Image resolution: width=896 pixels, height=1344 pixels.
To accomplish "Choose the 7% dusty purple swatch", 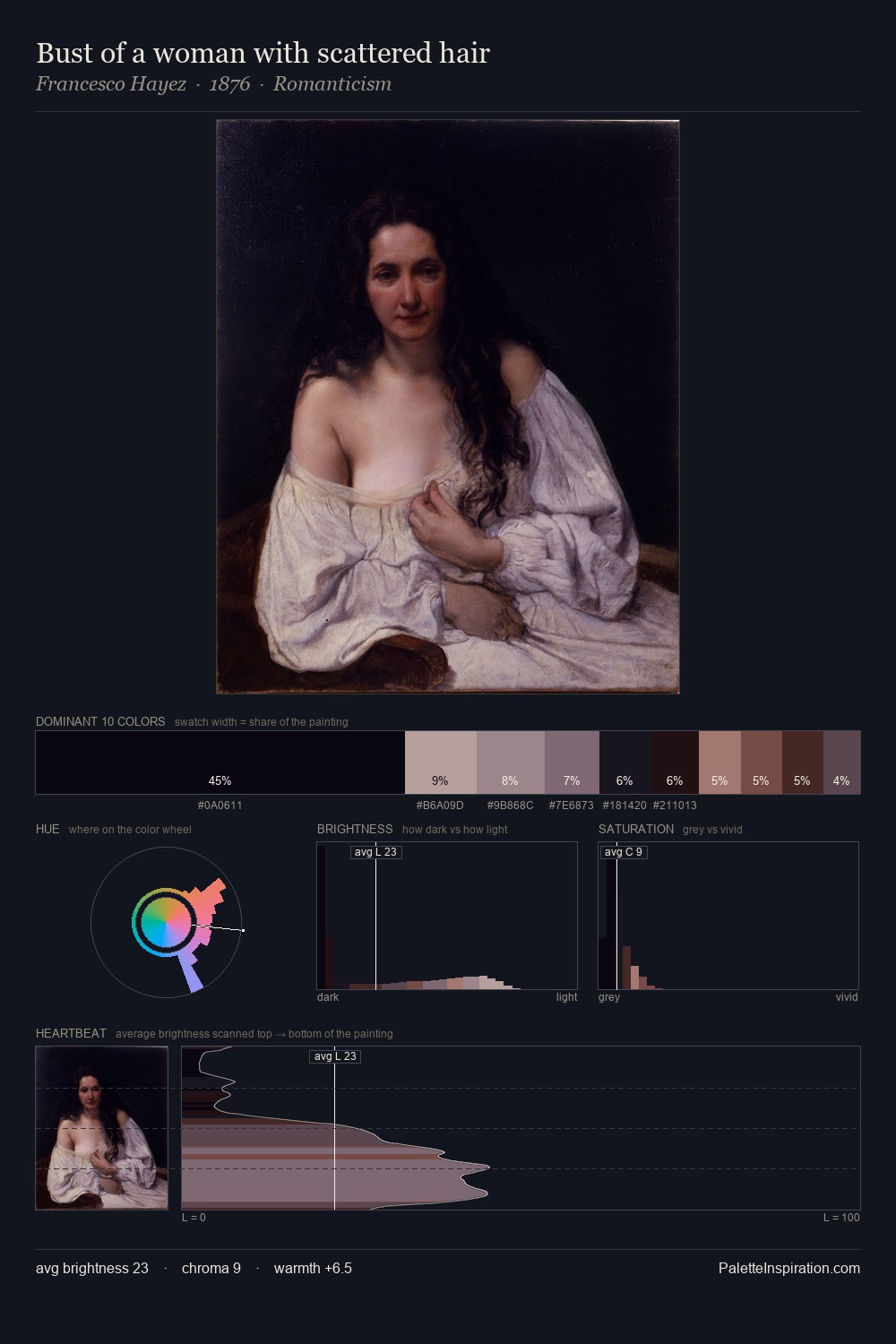I will pos(572,762).
